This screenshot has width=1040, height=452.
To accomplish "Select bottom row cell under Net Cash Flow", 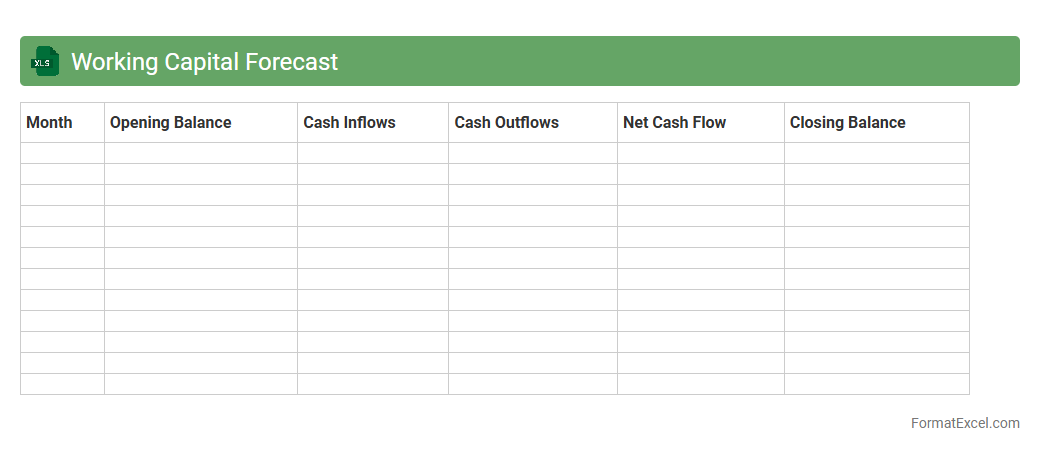I will 700,384.
